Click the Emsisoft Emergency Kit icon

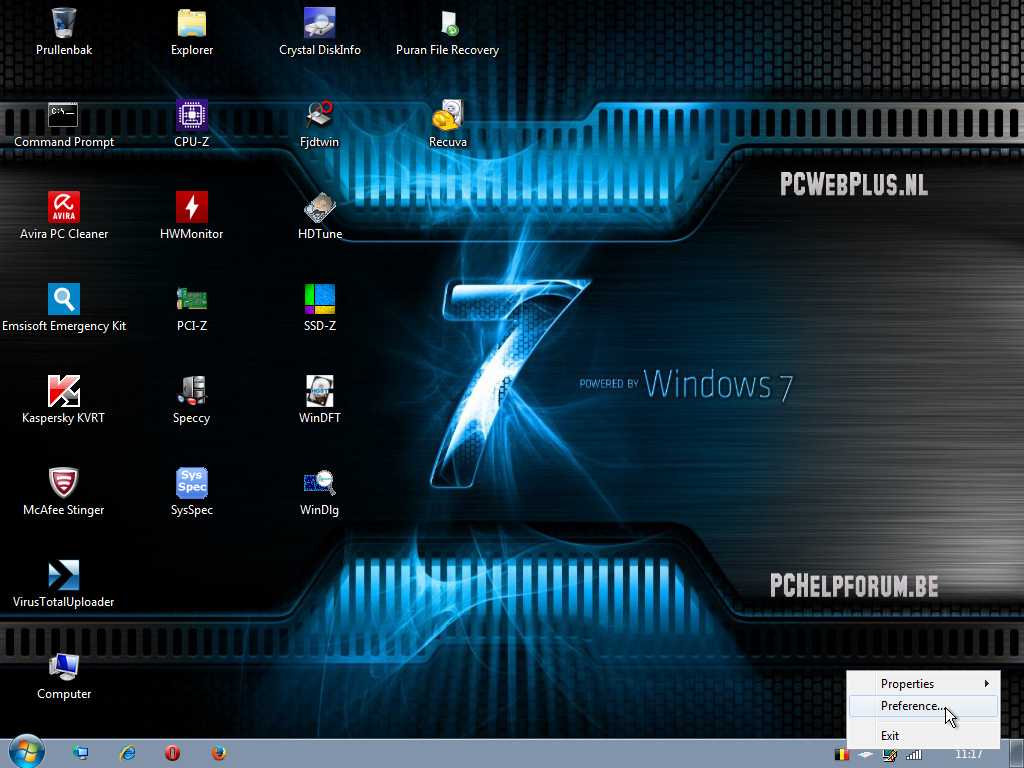(64, 299)
